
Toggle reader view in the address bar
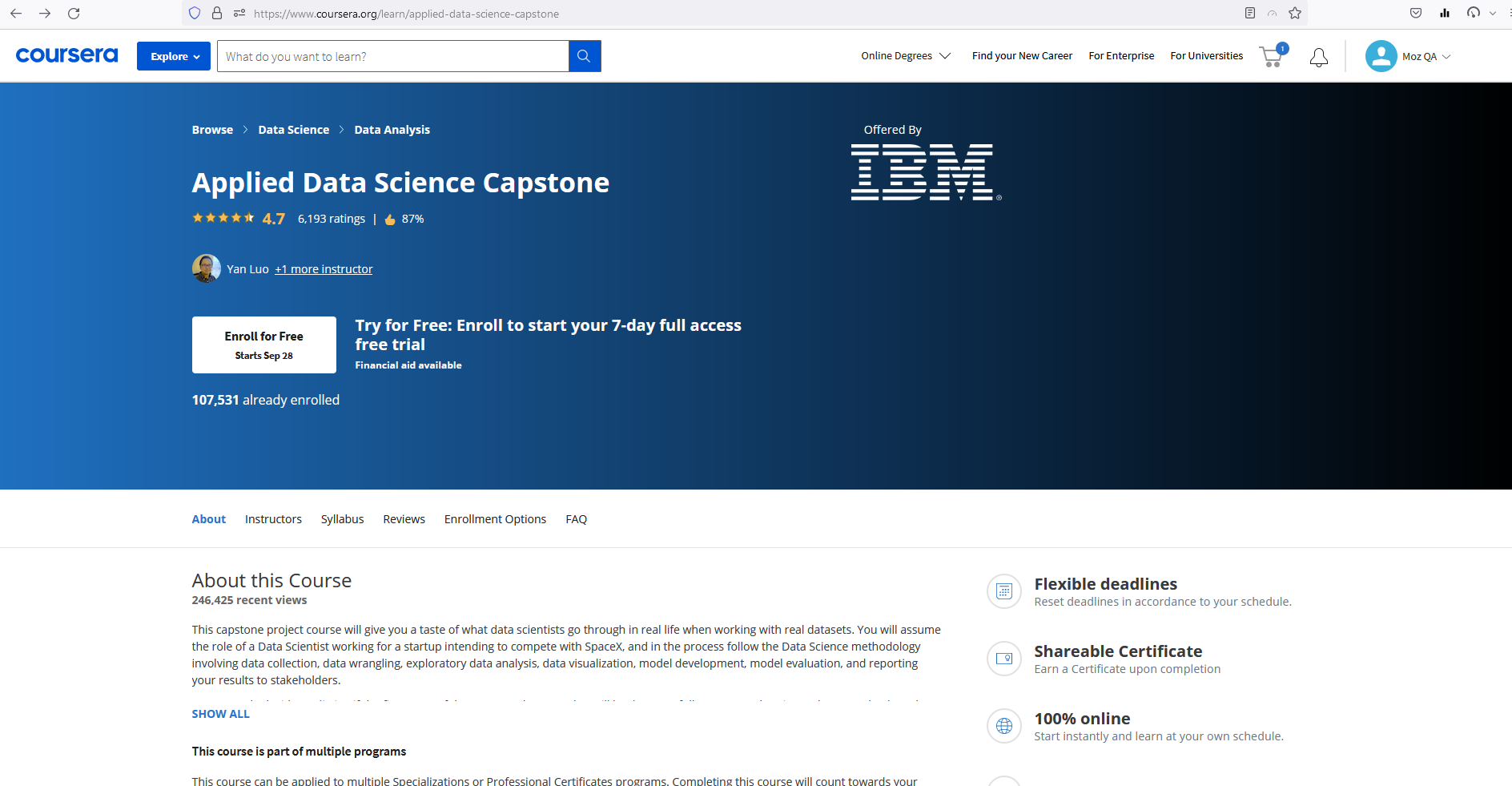[1249, 13]
